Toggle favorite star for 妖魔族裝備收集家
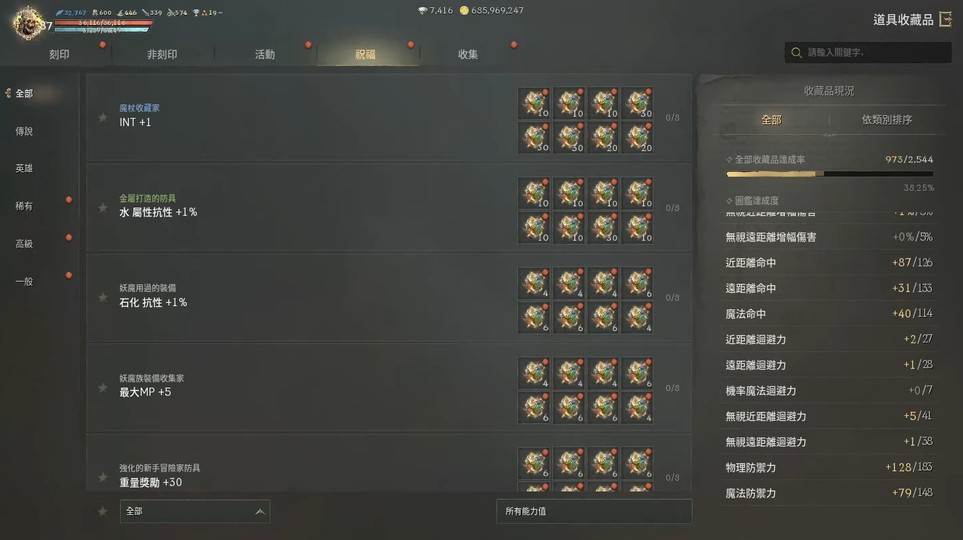The image size is (963, 540). [x=103, y=388]
